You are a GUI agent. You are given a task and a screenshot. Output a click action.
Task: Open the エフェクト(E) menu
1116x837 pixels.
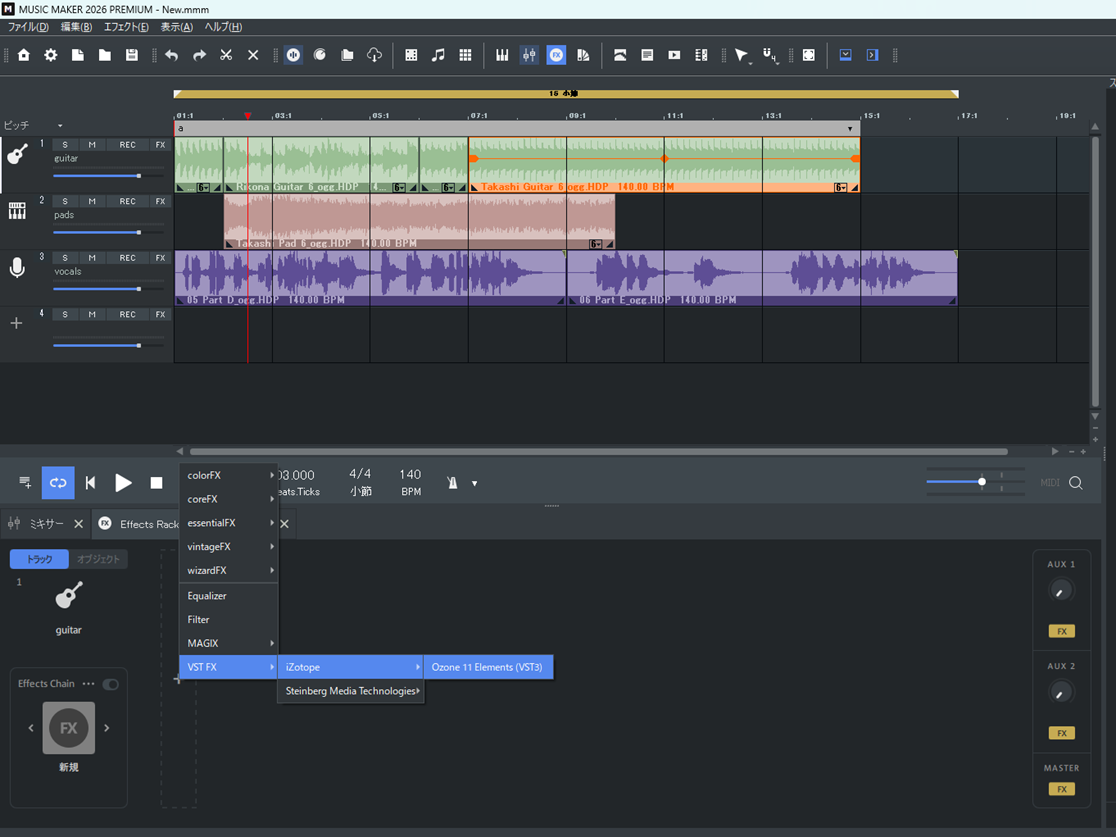point(126,27)
